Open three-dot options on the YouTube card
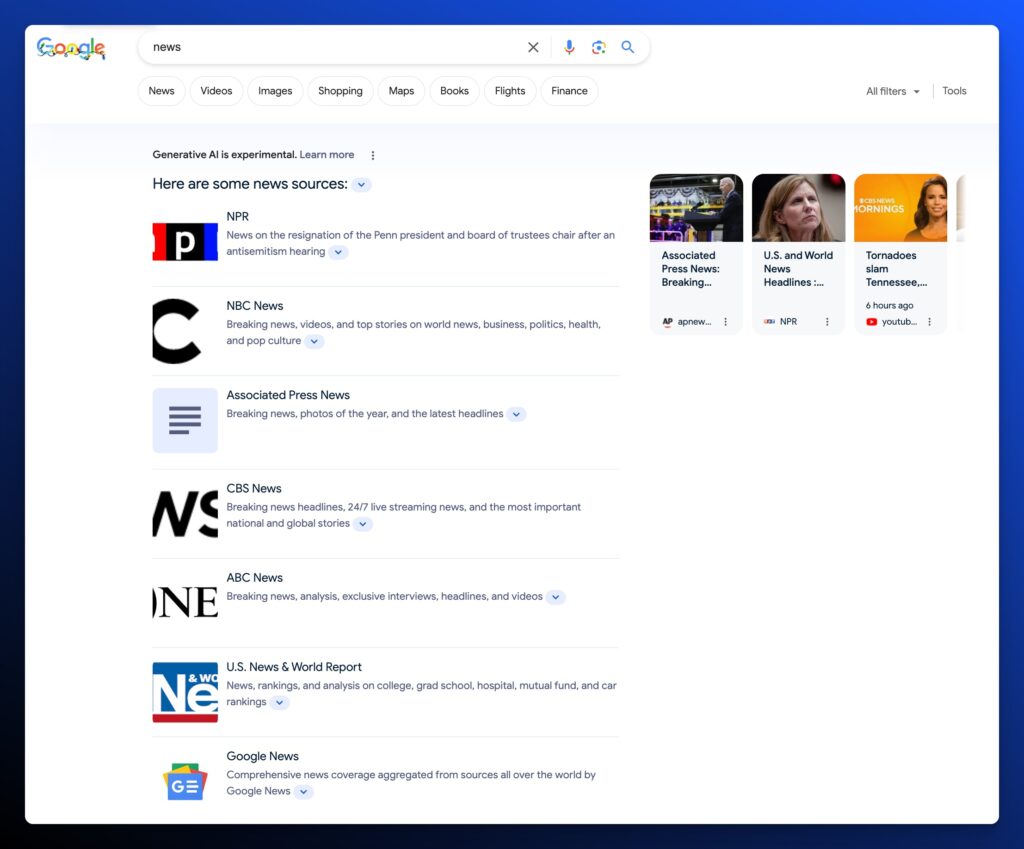This screenshot has height=849, width=1024. point(929,322)
